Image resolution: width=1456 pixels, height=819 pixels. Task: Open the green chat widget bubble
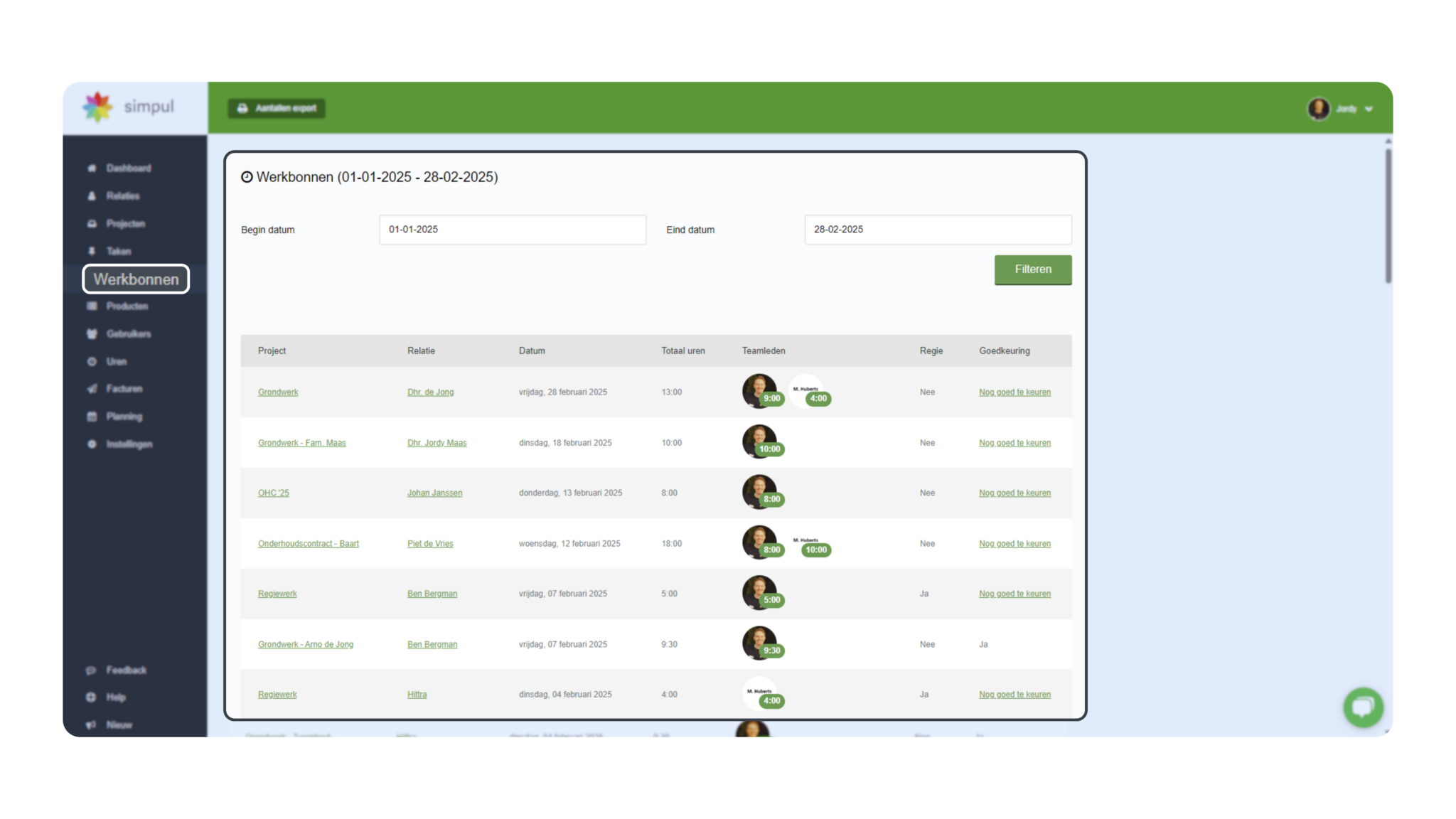[1363, 707]
